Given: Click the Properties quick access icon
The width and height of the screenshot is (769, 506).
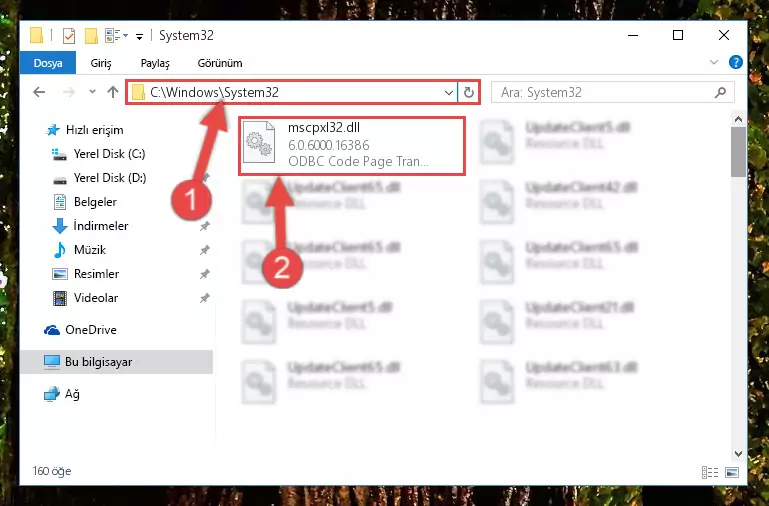Looking at the screenshot, I should 69,36.
